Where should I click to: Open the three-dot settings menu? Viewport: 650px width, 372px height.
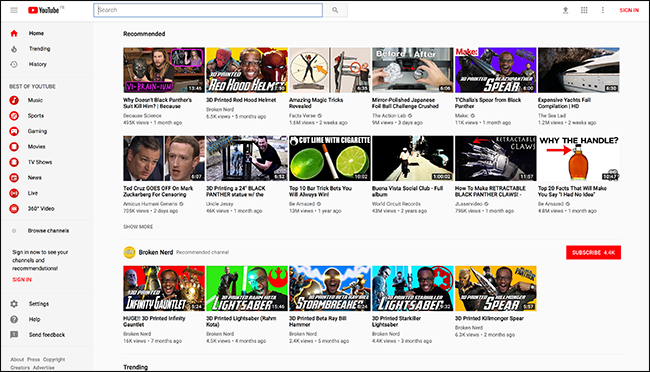pos(603,10)
